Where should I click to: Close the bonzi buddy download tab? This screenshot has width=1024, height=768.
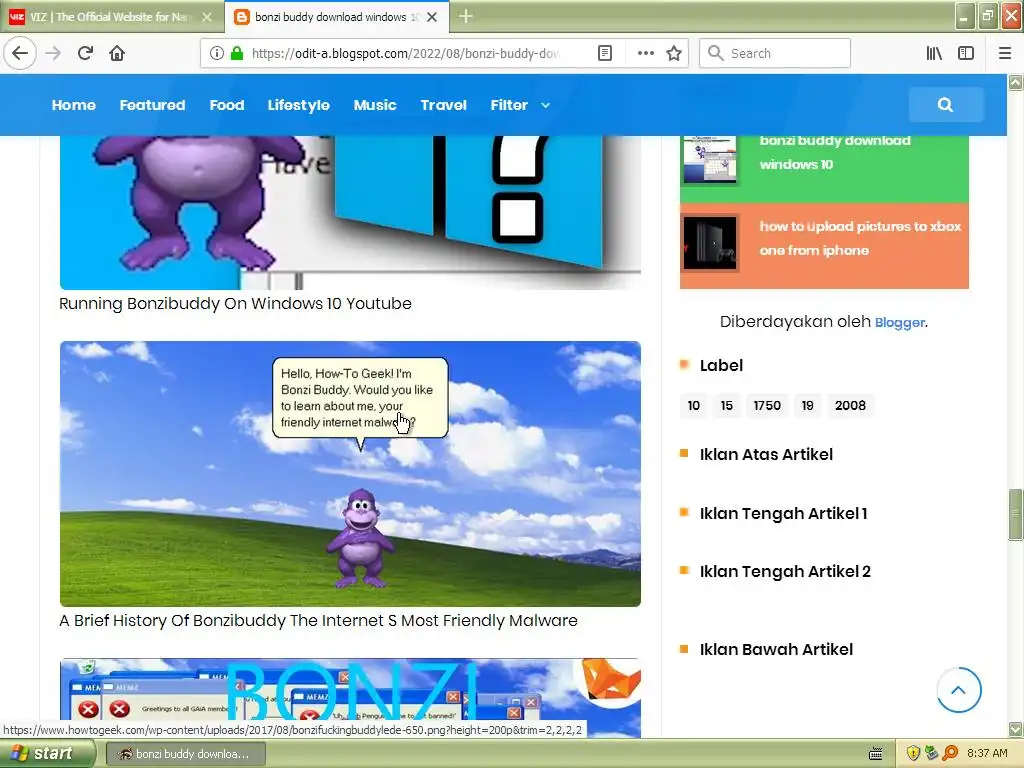[432, 17]
